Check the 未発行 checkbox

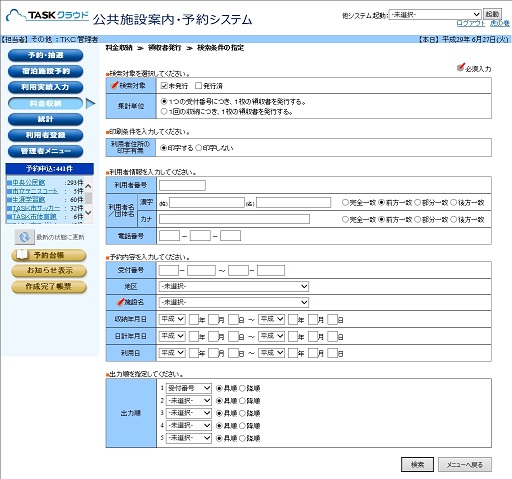(x=164, y=86)
